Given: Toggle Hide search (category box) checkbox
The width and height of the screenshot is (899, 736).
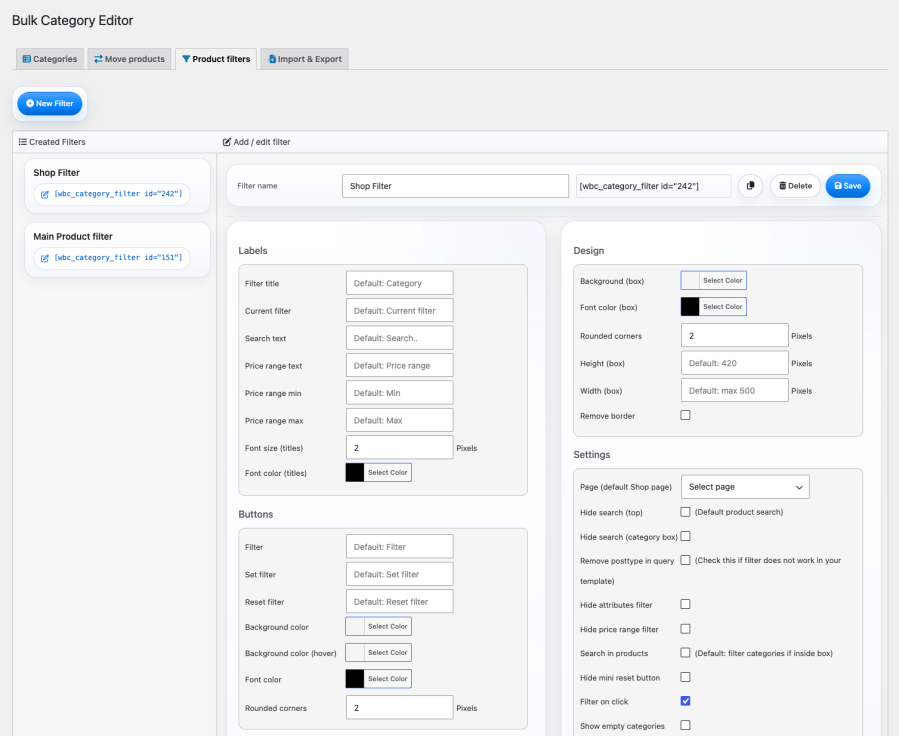Looking at the screenshot, I should 685,537.
